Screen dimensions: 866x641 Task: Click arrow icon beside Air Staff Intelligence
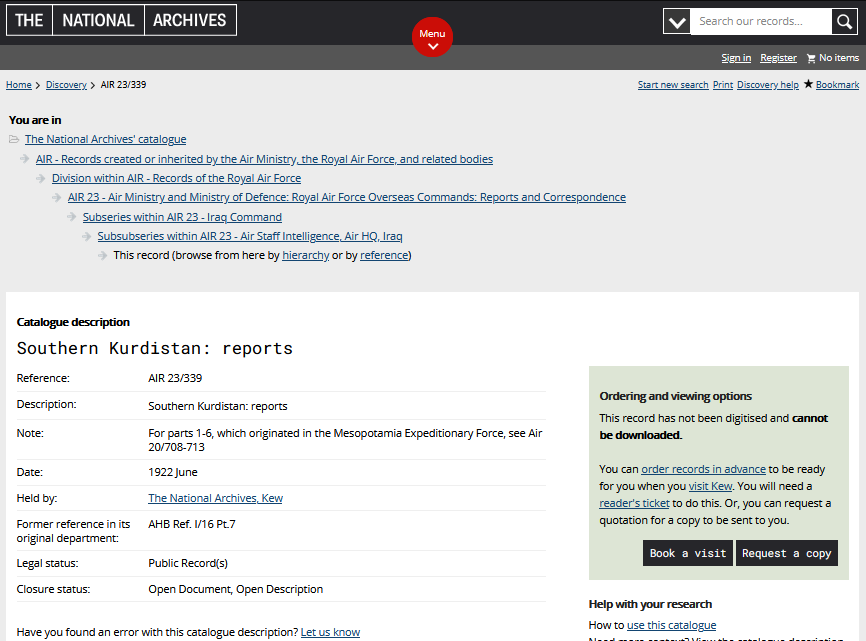87,236
